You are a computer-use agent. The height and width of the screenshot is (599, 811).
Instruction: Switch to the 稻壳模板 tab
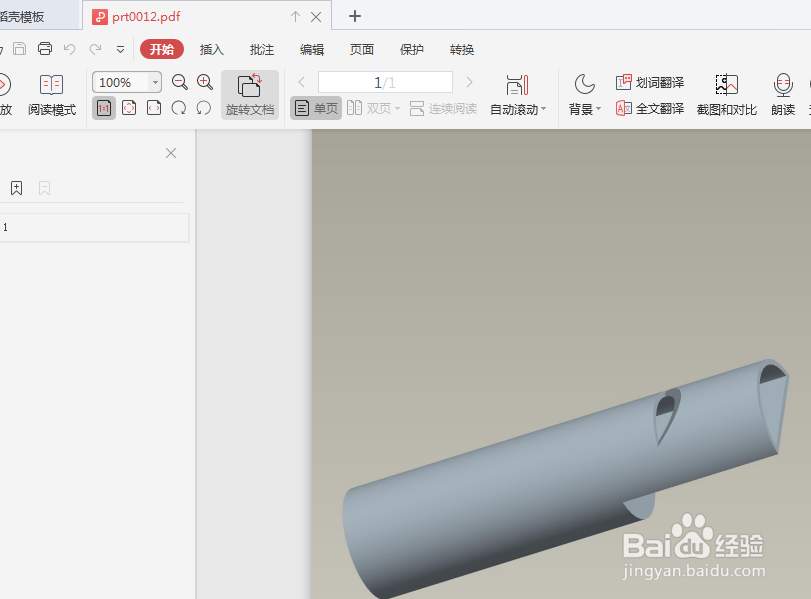[x=22, y=17]
